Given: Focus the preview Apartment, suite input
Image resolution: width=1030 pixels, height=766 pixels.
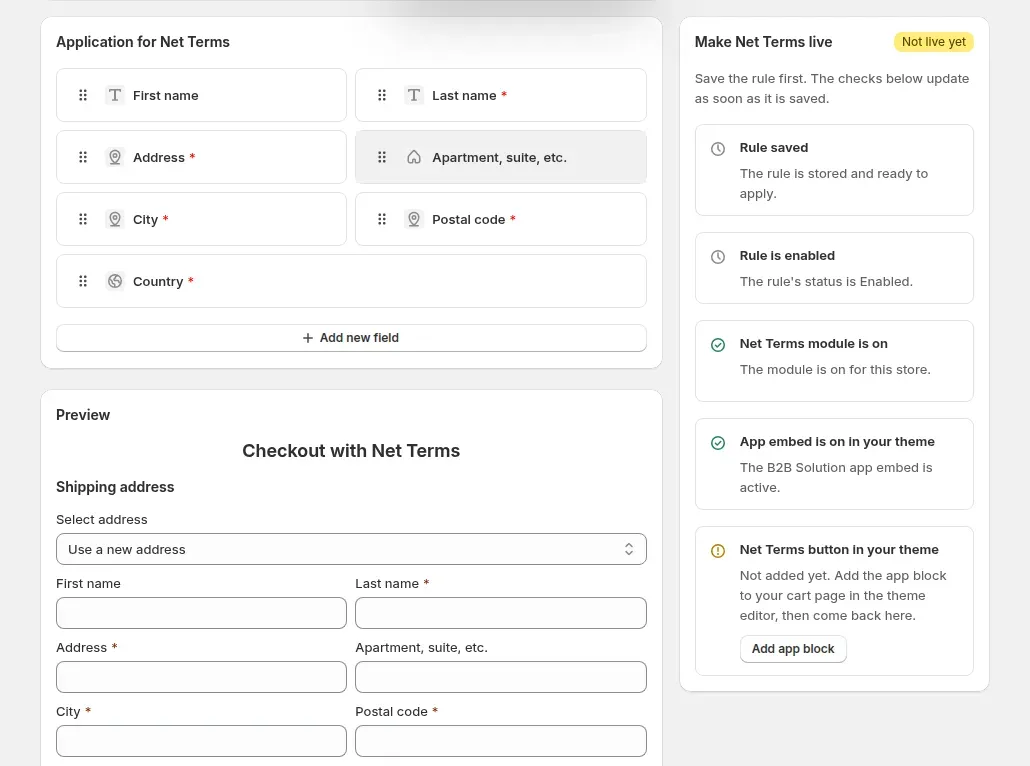Looking at the screenshot, I should point(501,677).
